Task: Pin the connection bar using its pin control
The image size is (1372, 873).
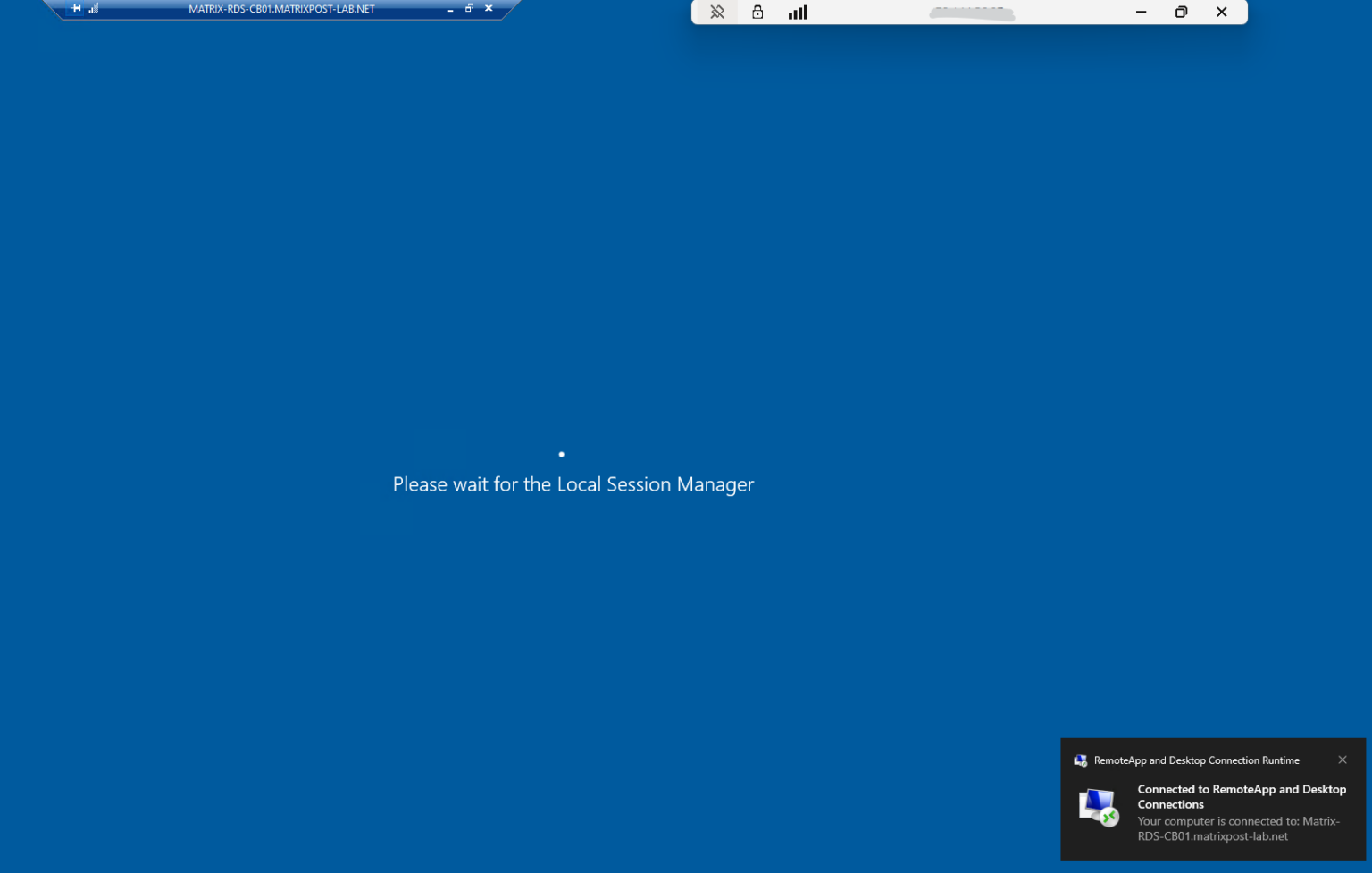Action: (x=75, y=7)
